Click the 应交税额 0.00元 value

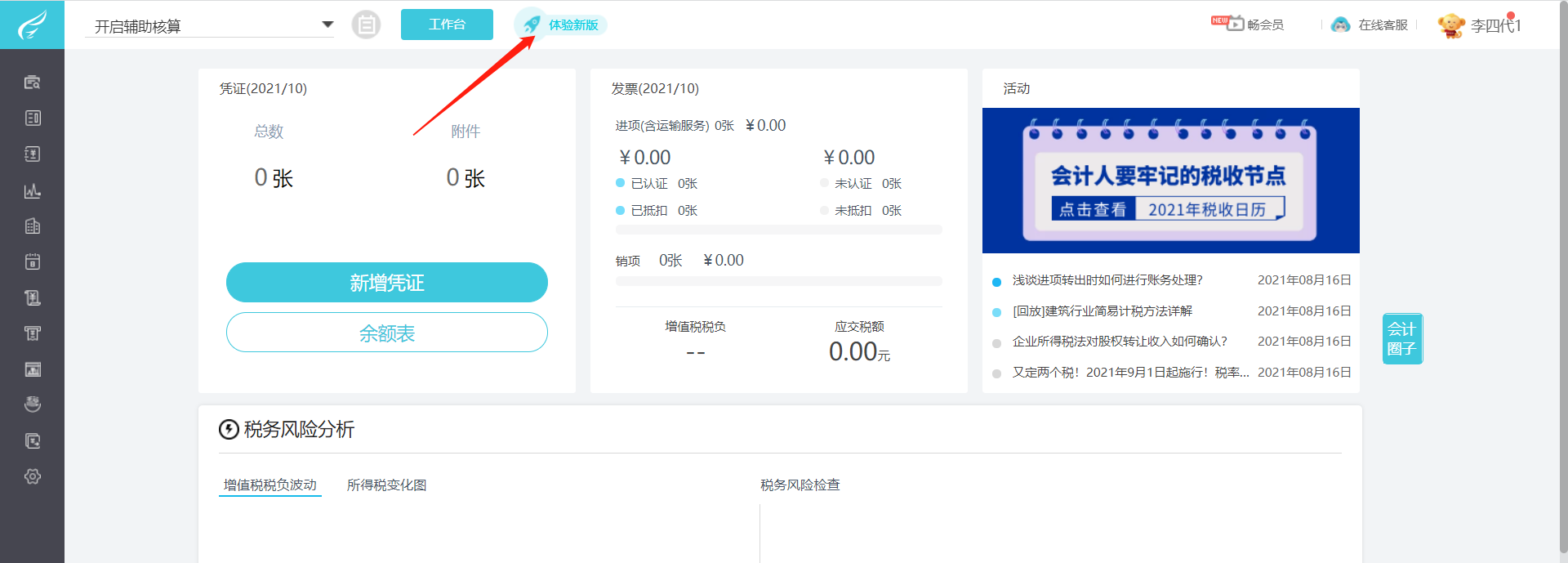tap(859, 352)
